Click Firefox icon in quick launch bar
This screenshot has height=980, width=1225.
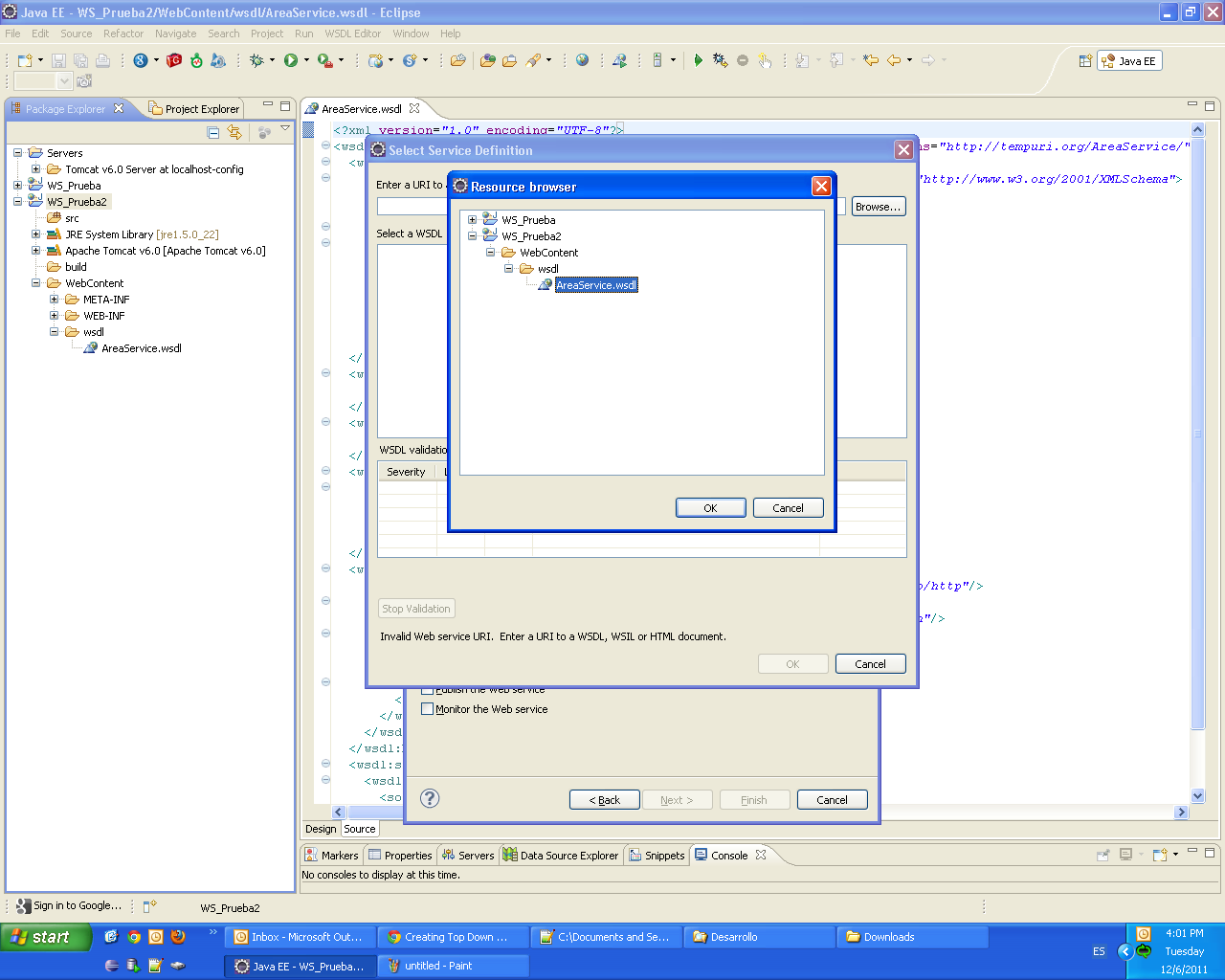coord(178,937)
